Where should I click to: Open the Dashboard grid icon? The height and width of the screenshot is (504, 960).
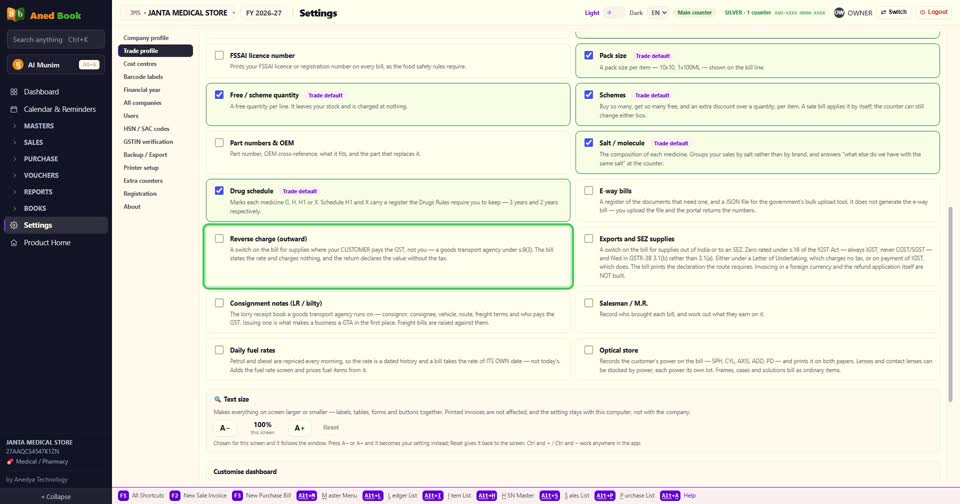click(x=13, y=92)
